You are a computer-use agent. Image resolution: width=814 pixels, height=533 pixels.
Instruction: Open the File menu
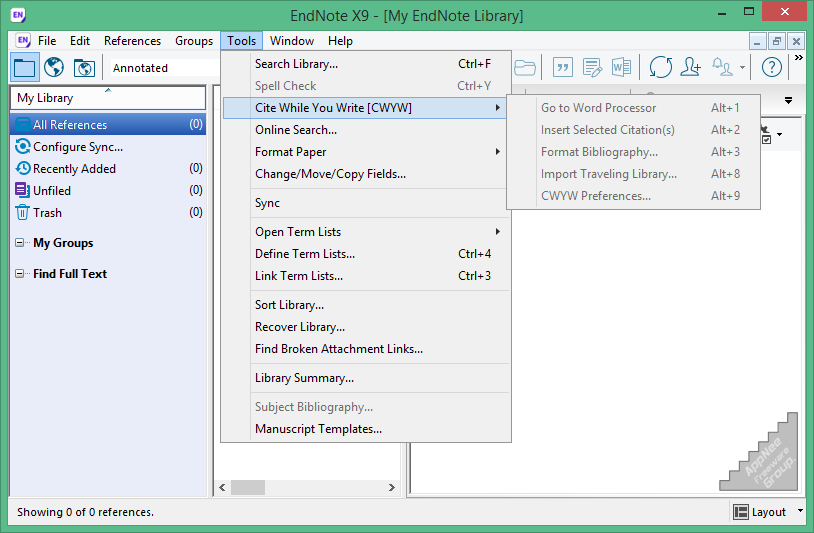pos(47,40)
